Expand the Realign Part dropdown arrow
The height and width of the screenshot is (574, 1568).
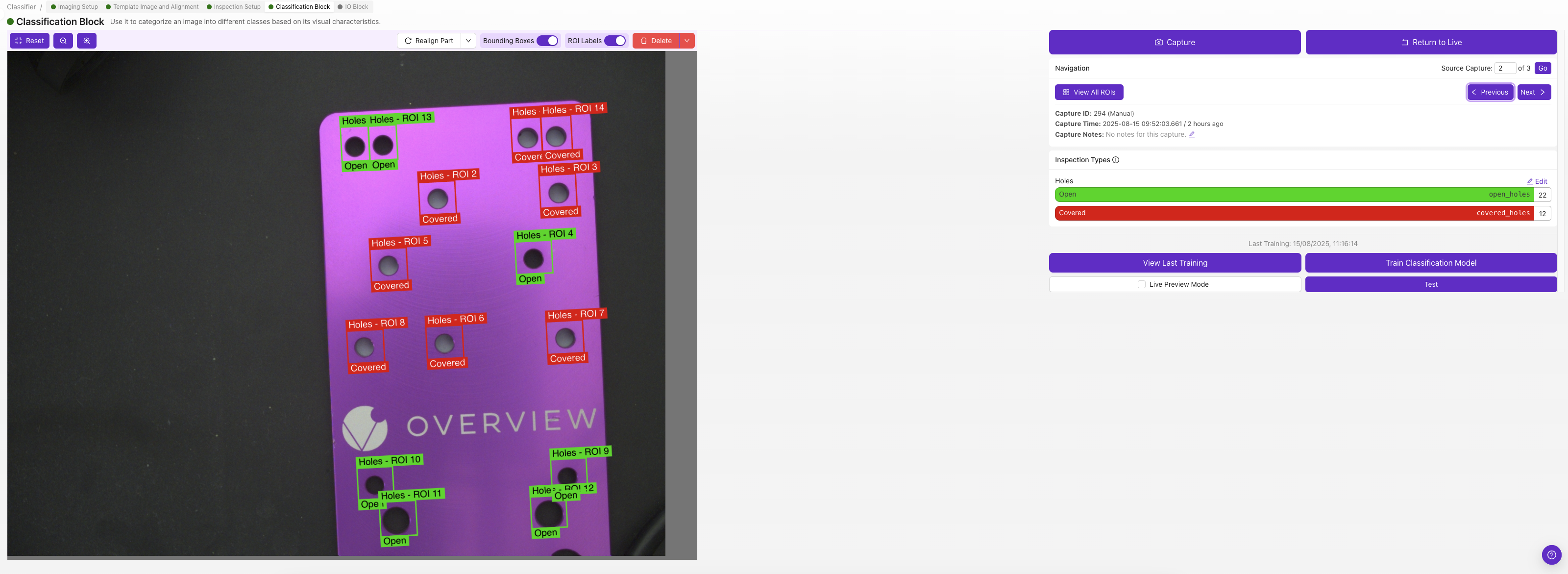click(468, 40)
